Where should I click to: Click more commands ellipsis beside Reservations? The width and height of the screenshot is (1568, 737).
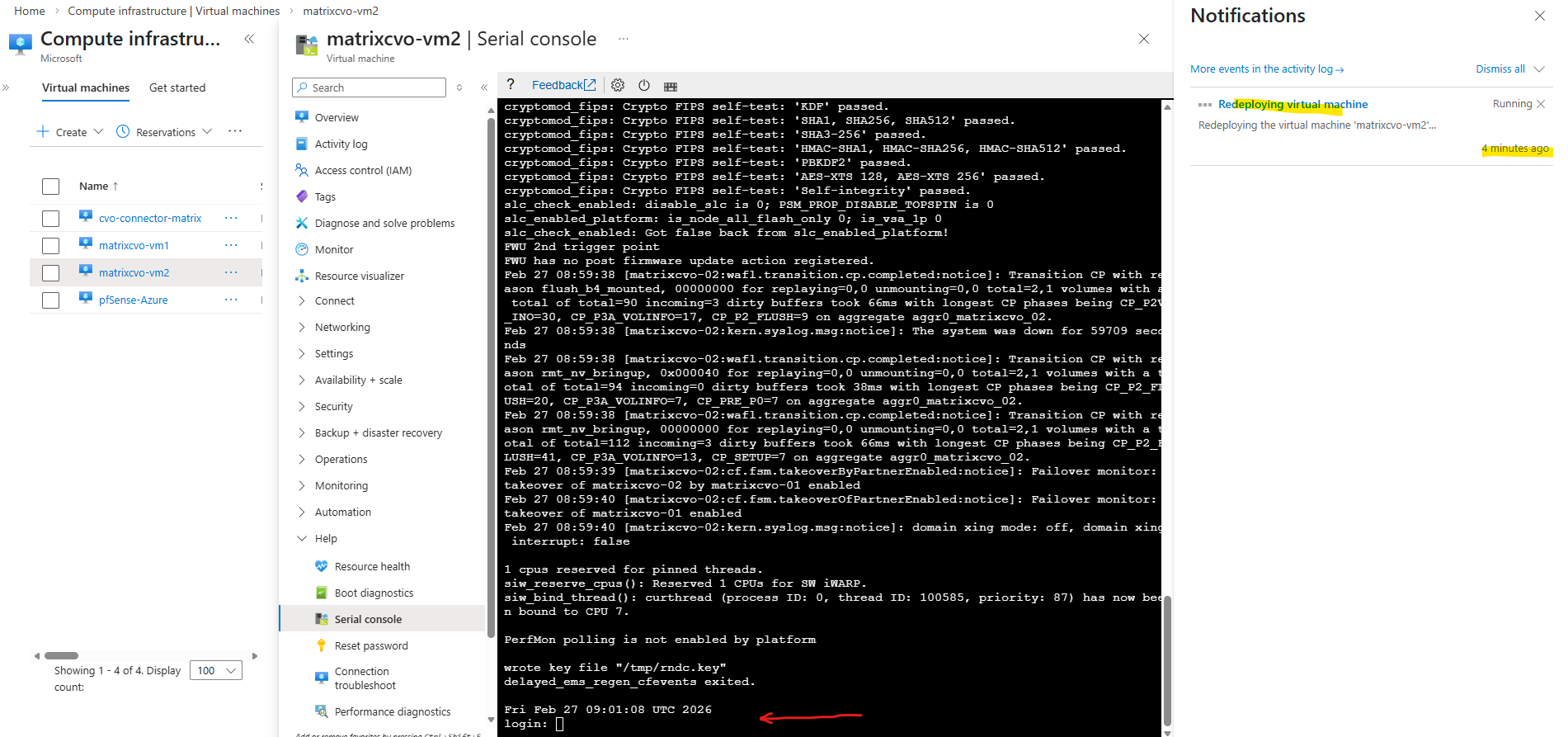pyautogui.click(x=235, y=131)
